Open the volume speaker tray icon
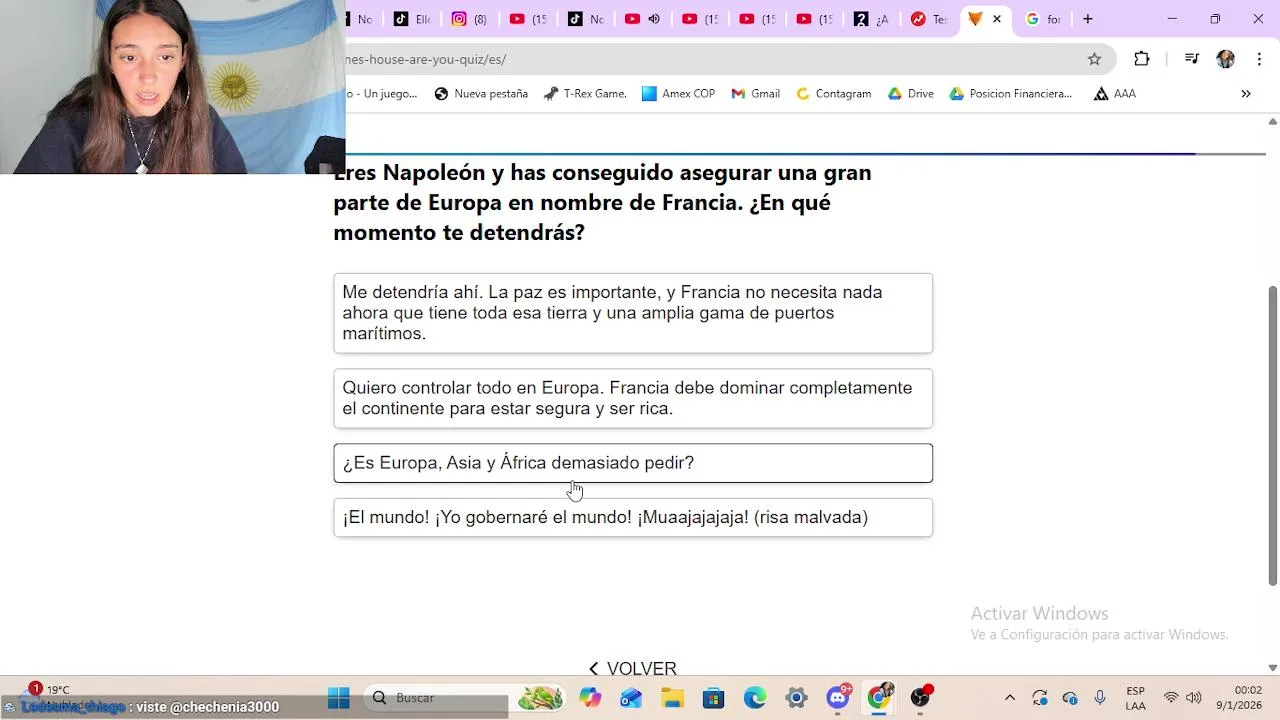 (1193, 698)
